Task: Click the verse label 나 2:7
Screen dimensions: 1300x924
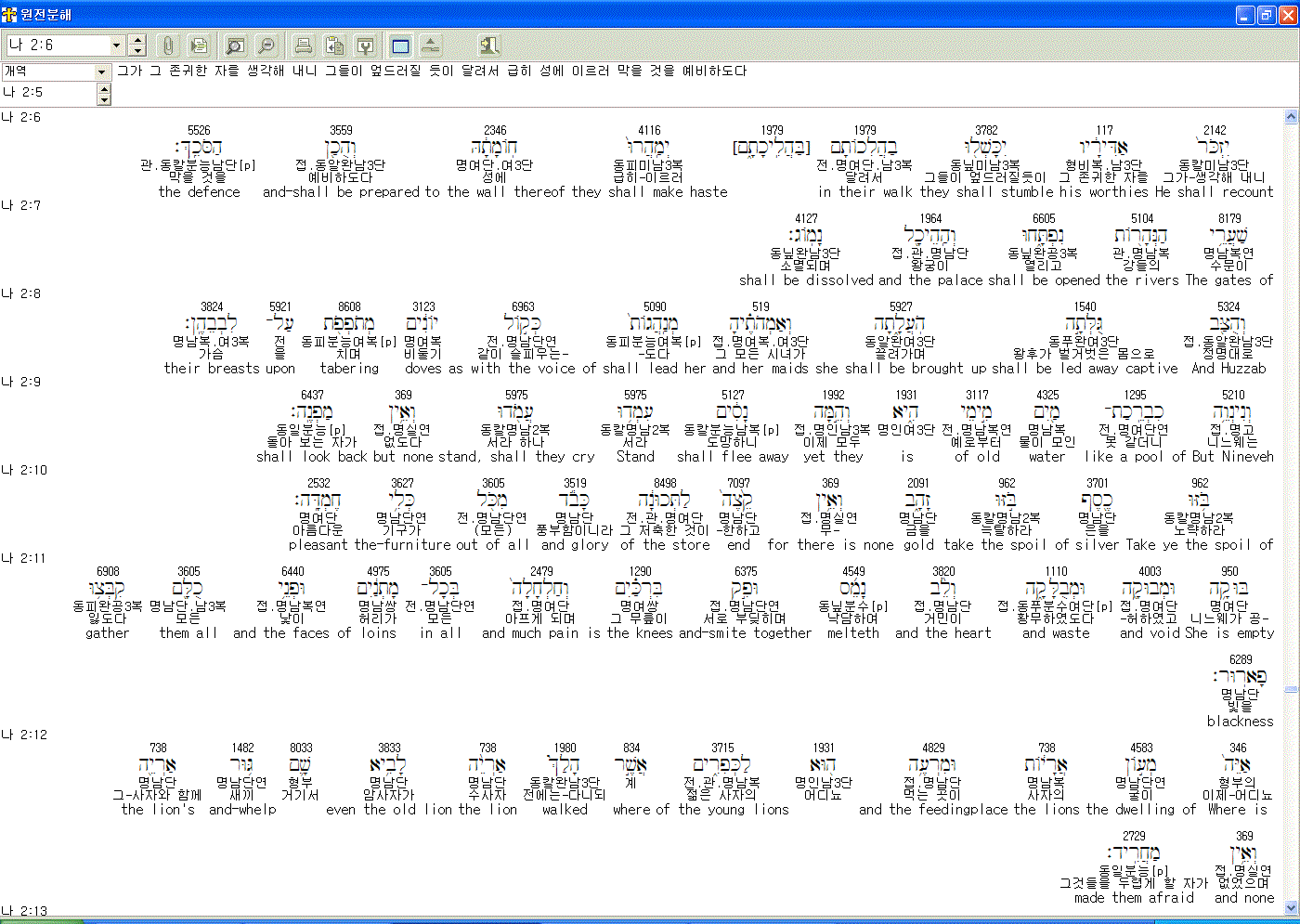Action: [x=20, y=205]
